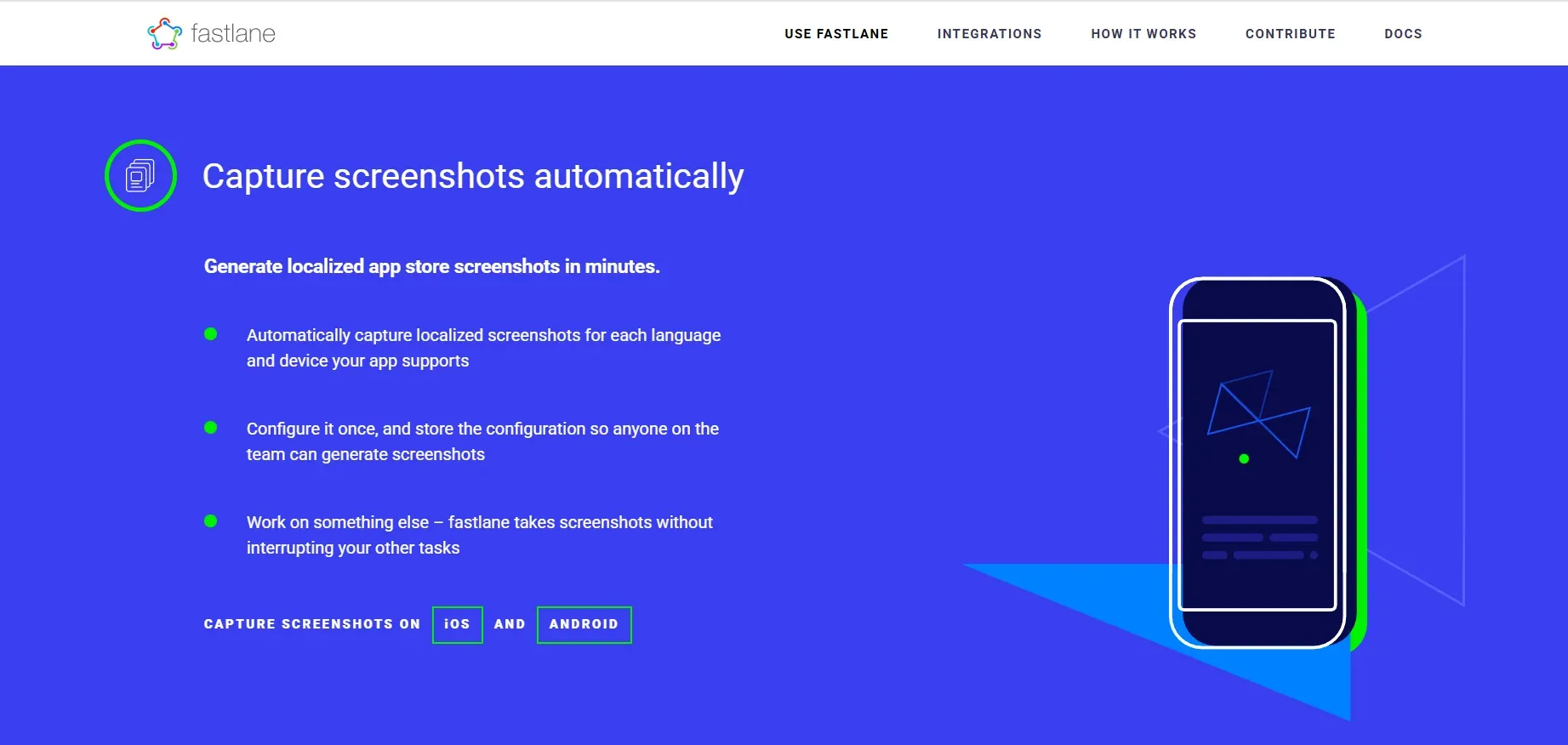Click 'Generate localized app store screenshots in minutes.'
The width and height of the screenshot is (1568, 745).
click(x=432, y=266)
